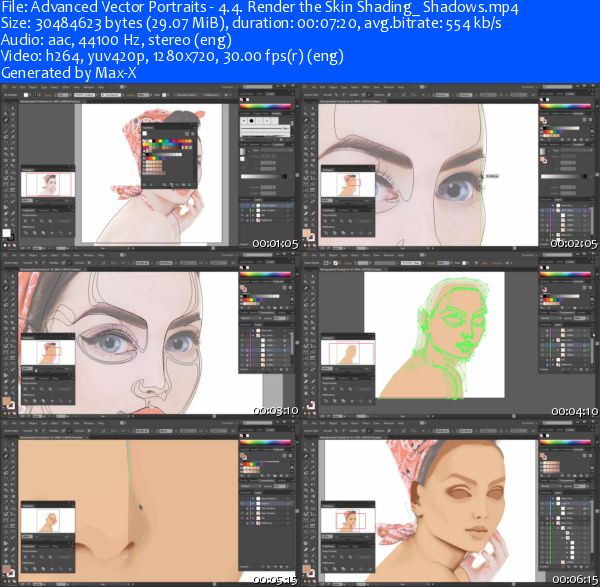Select the Direct Selection tool in the 00:06:15 frame
The image size is (600, 587).
[313, 442]
